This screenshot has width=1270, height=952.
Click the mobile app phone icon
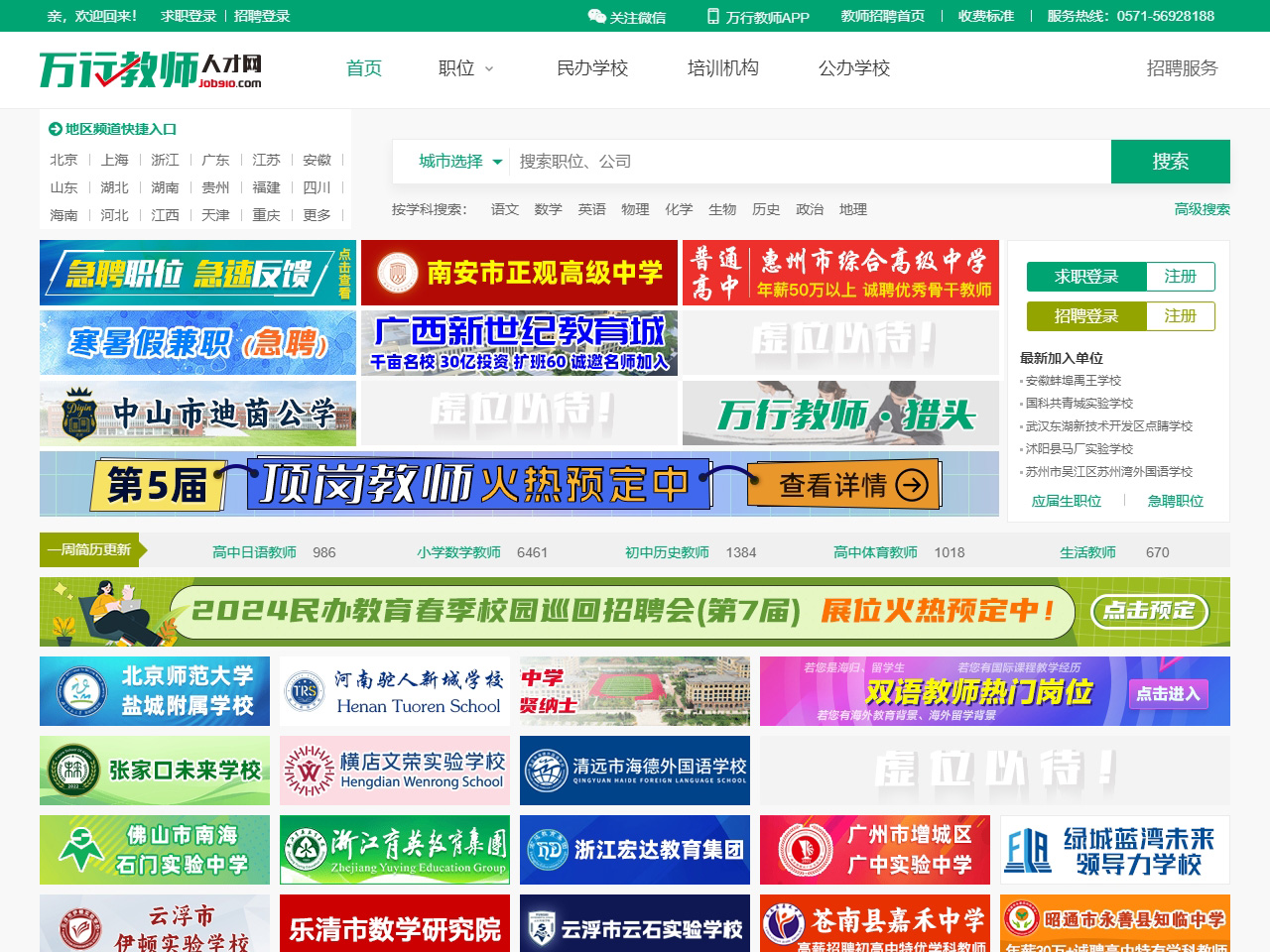[712, 16]
